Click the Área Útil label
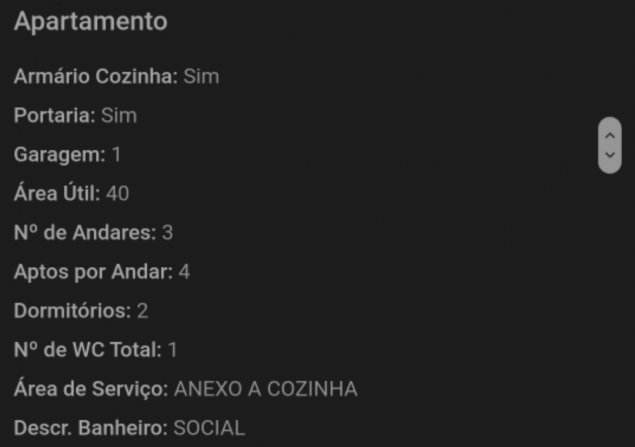 [57, 193]
